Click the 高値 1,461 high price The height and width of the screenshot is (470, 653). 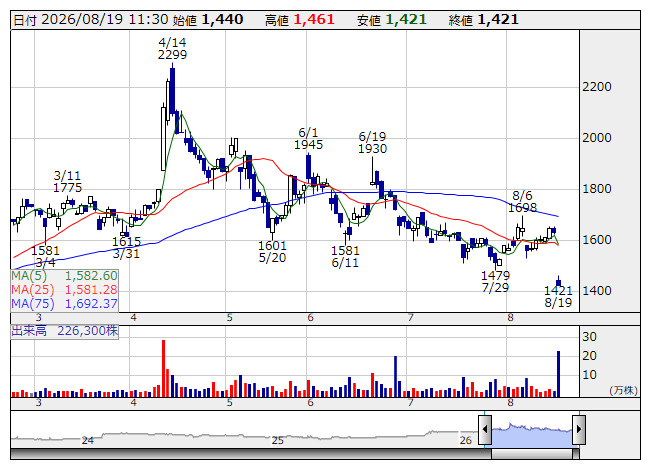(300, 20)
